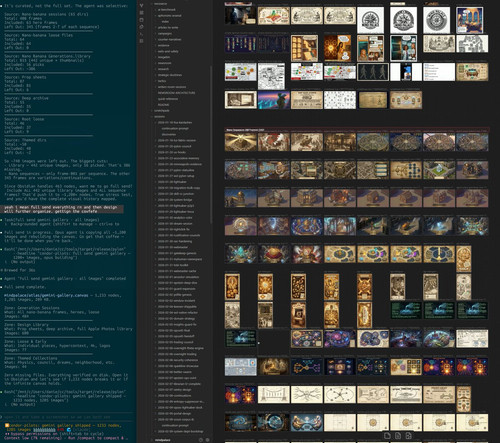Expand the 2026-01-20 pylon council folder
Screen dimensions: 500x443
pos(174,146)
